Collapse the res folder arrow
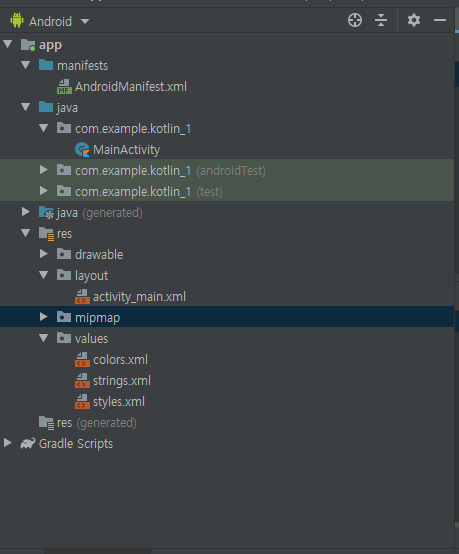 (x=26, y=233)
